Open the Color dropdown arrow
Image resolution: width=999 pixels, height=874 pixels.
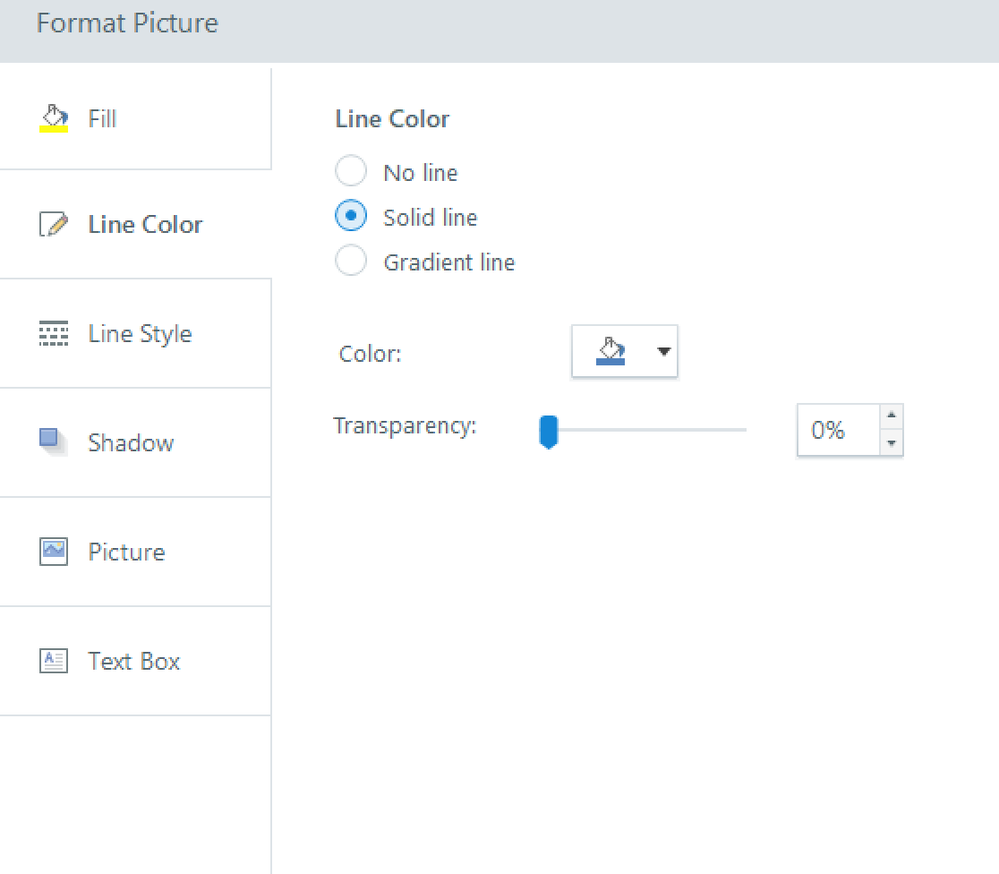(x=662, y=351)
